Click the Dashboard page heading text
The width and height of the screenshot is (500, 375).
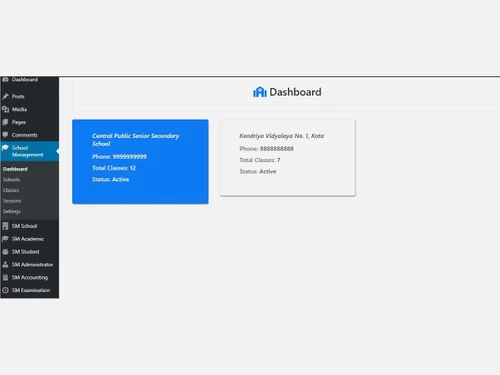[x=295, y=92]
